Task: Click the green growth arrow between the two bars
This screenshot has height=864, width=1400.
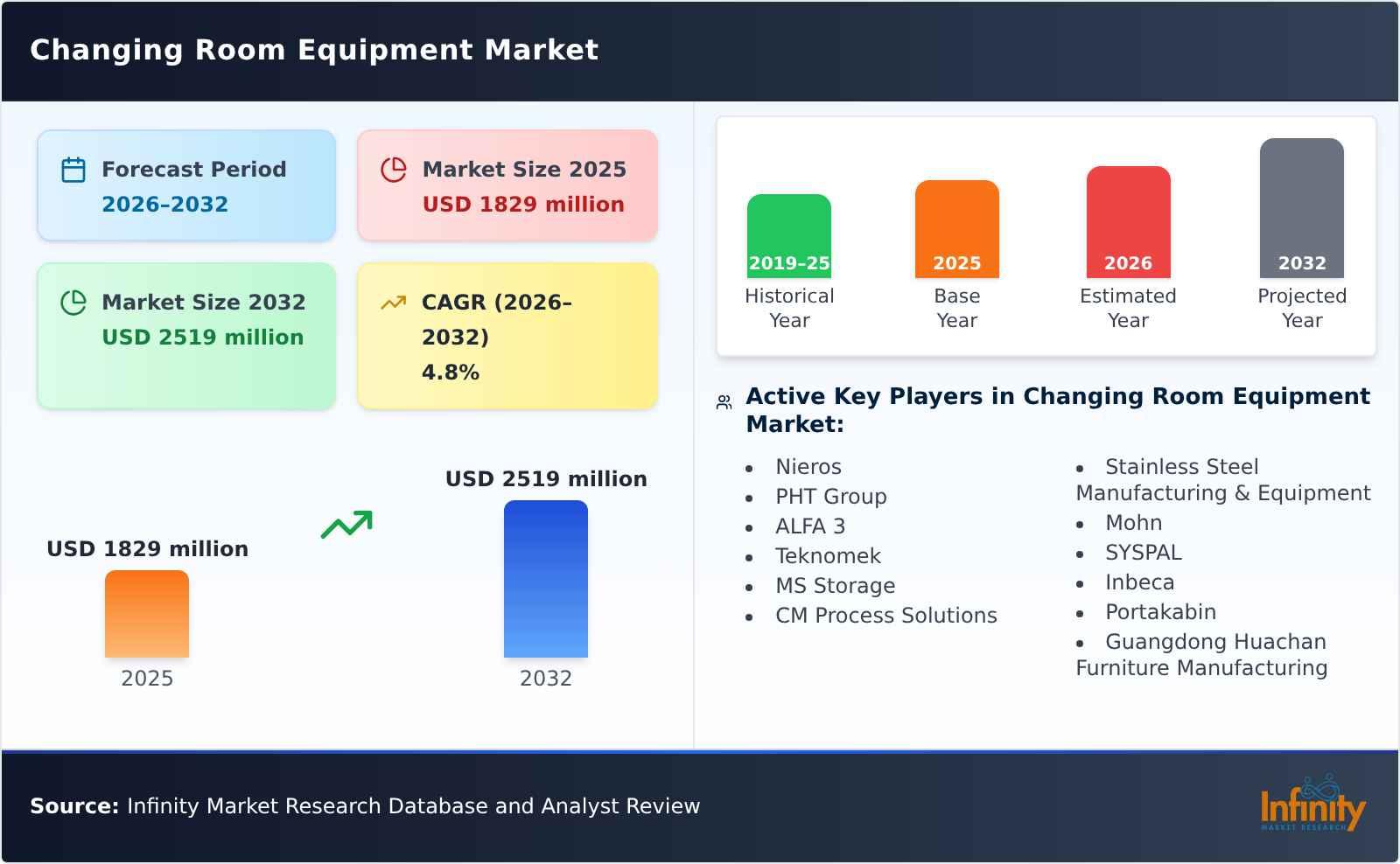Action: (346, 525)
